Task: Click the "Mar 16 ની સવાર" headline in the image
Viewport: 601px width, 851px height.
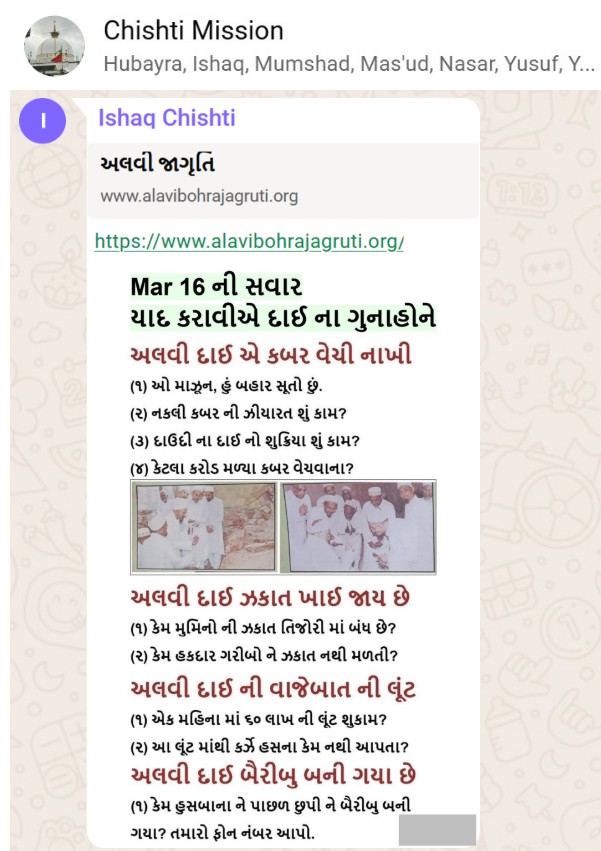Action: tap(216, 287)
